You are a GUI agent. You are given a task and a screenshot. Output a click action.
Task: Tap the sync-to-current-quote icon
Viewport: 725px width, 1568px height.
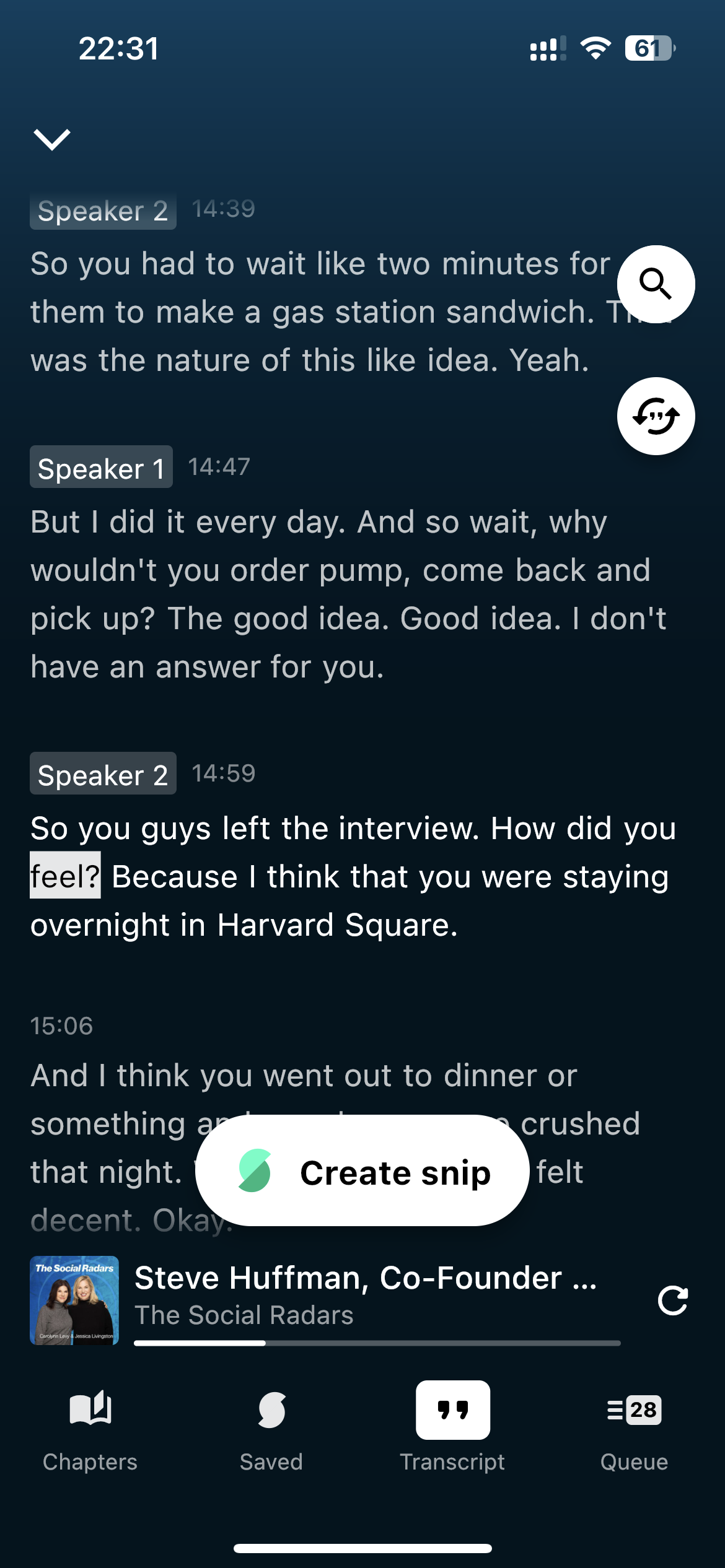tap(656, 416)
